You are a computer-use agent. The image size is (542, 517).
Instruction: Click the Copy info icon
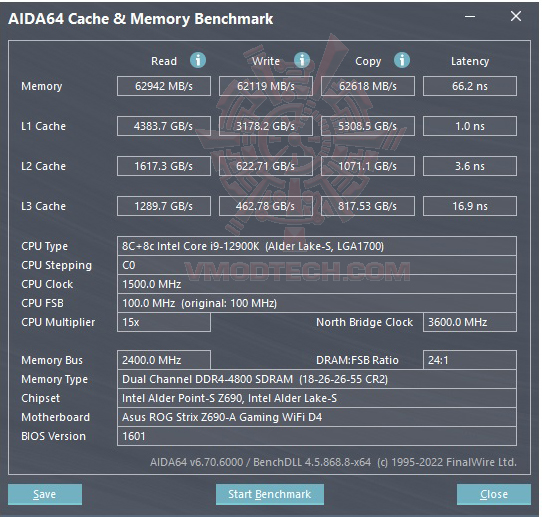click(402, 60)
